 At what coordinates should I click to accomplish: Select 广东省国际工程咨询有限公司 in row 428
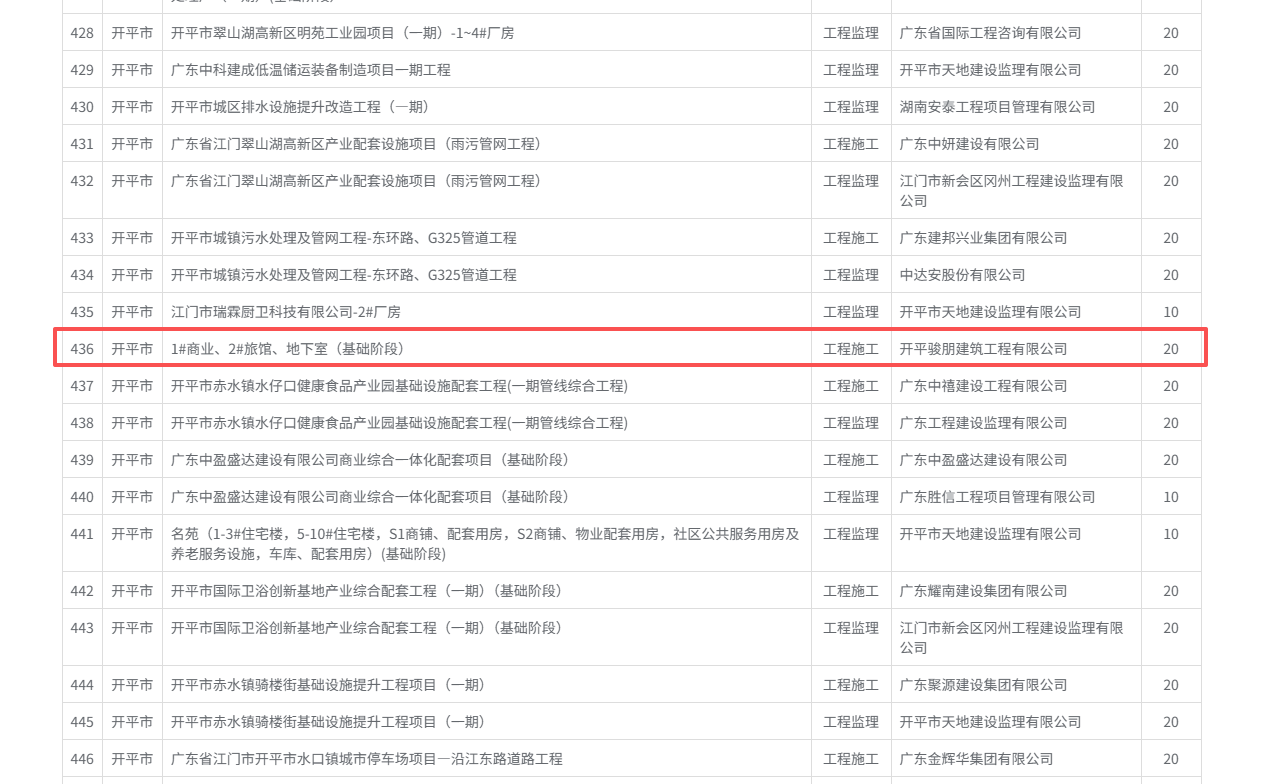pyautogui.click(x=990, y=33)
